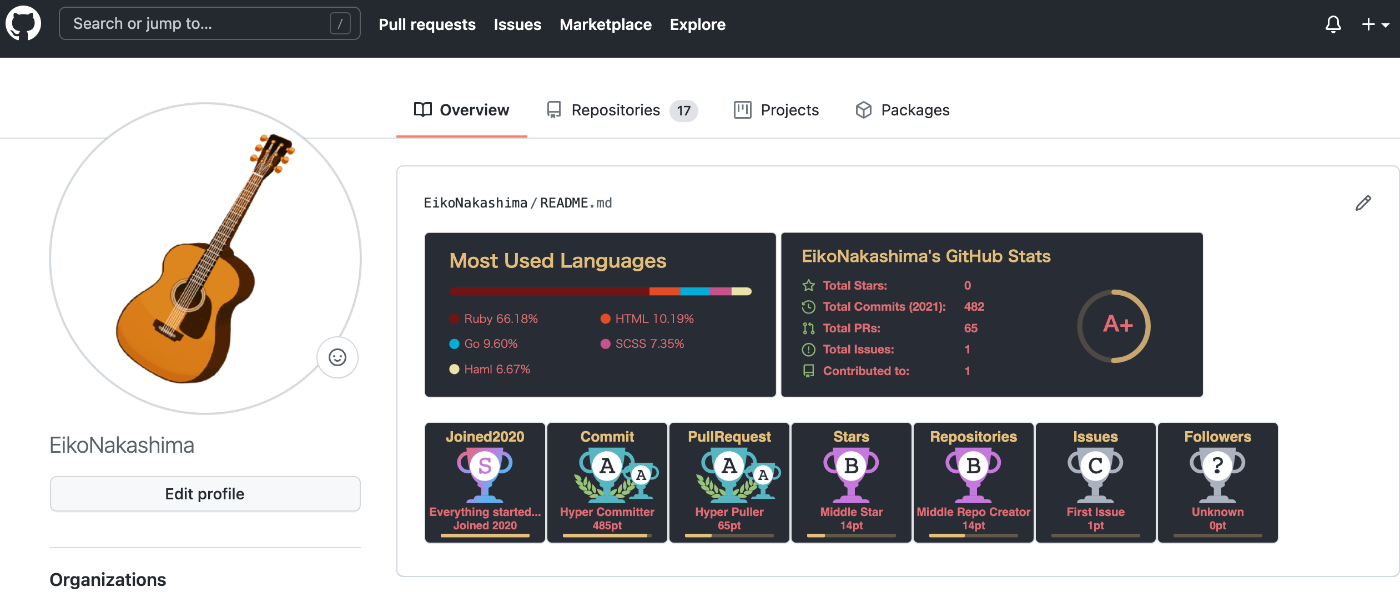Click the languages usage color bar
This screenshot has height=597, width=1400.
[x=600, y=291]
